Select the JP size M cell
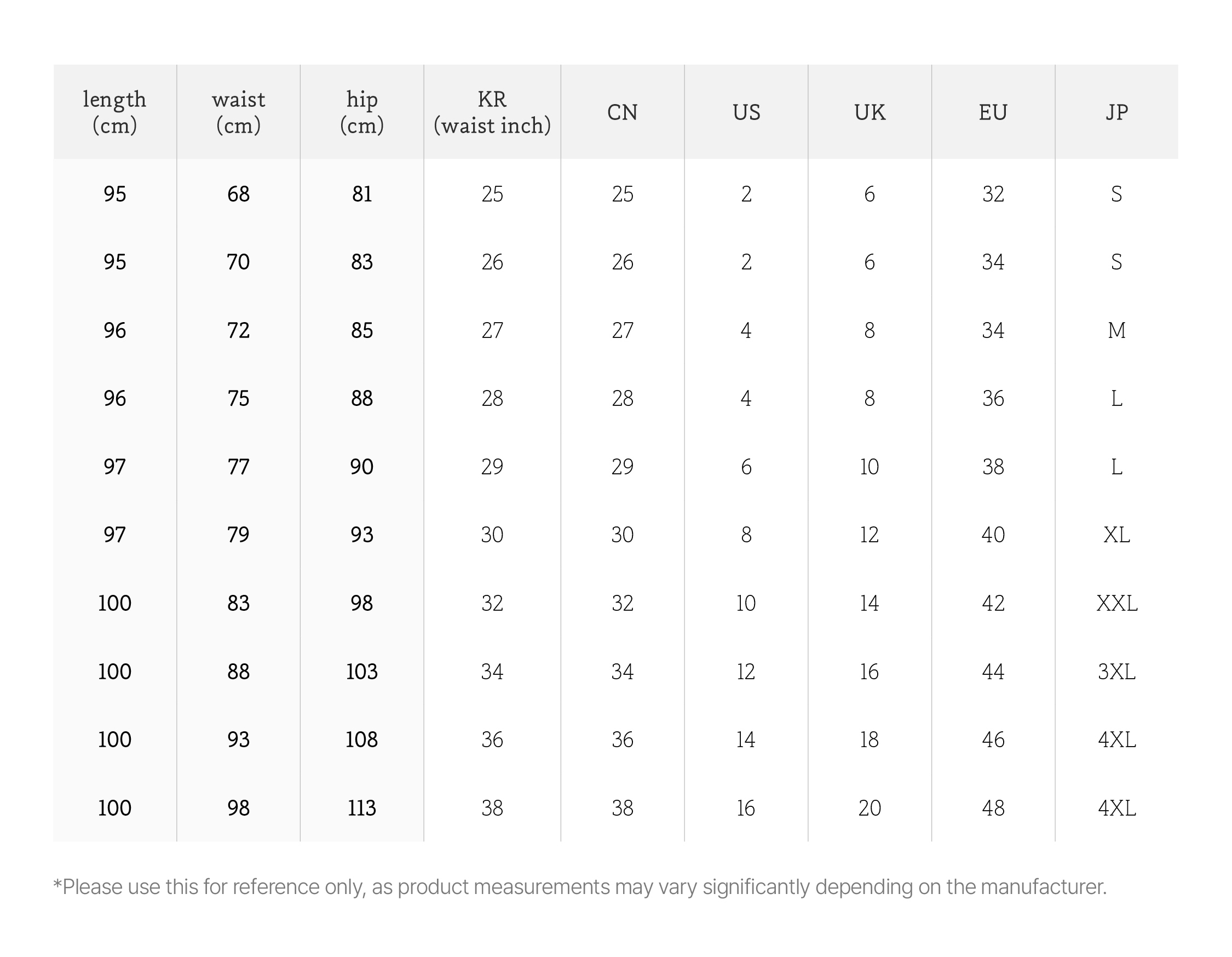The width and height of the screenshot is (1232, 957). pos(1116,330)
